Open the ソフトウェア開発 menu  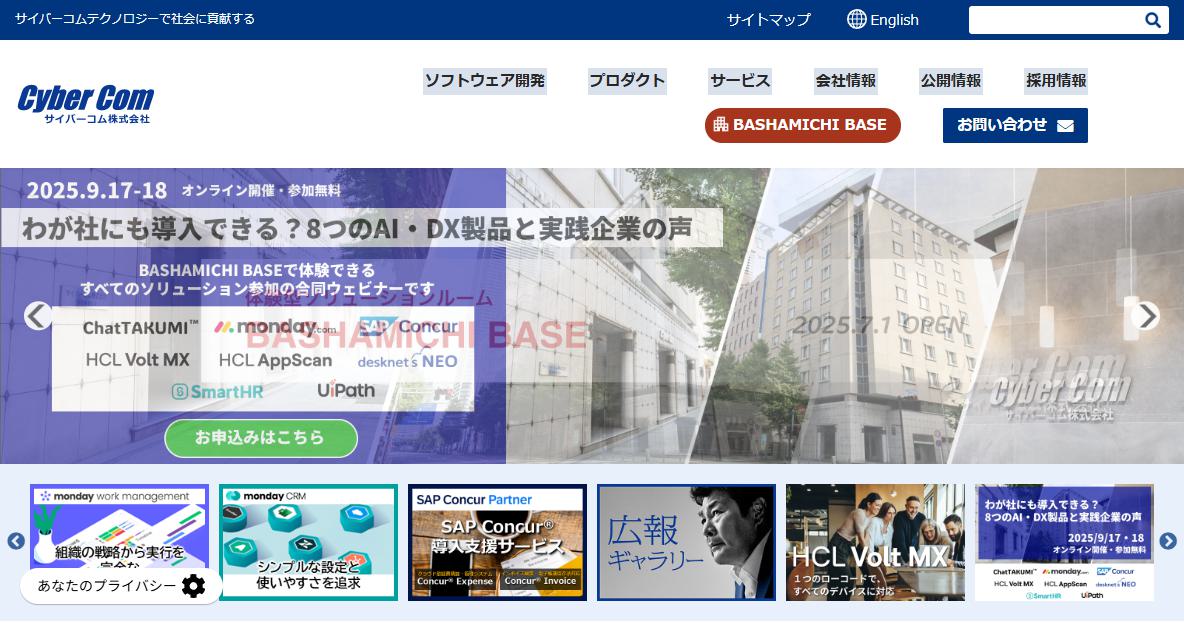[485, 80]
